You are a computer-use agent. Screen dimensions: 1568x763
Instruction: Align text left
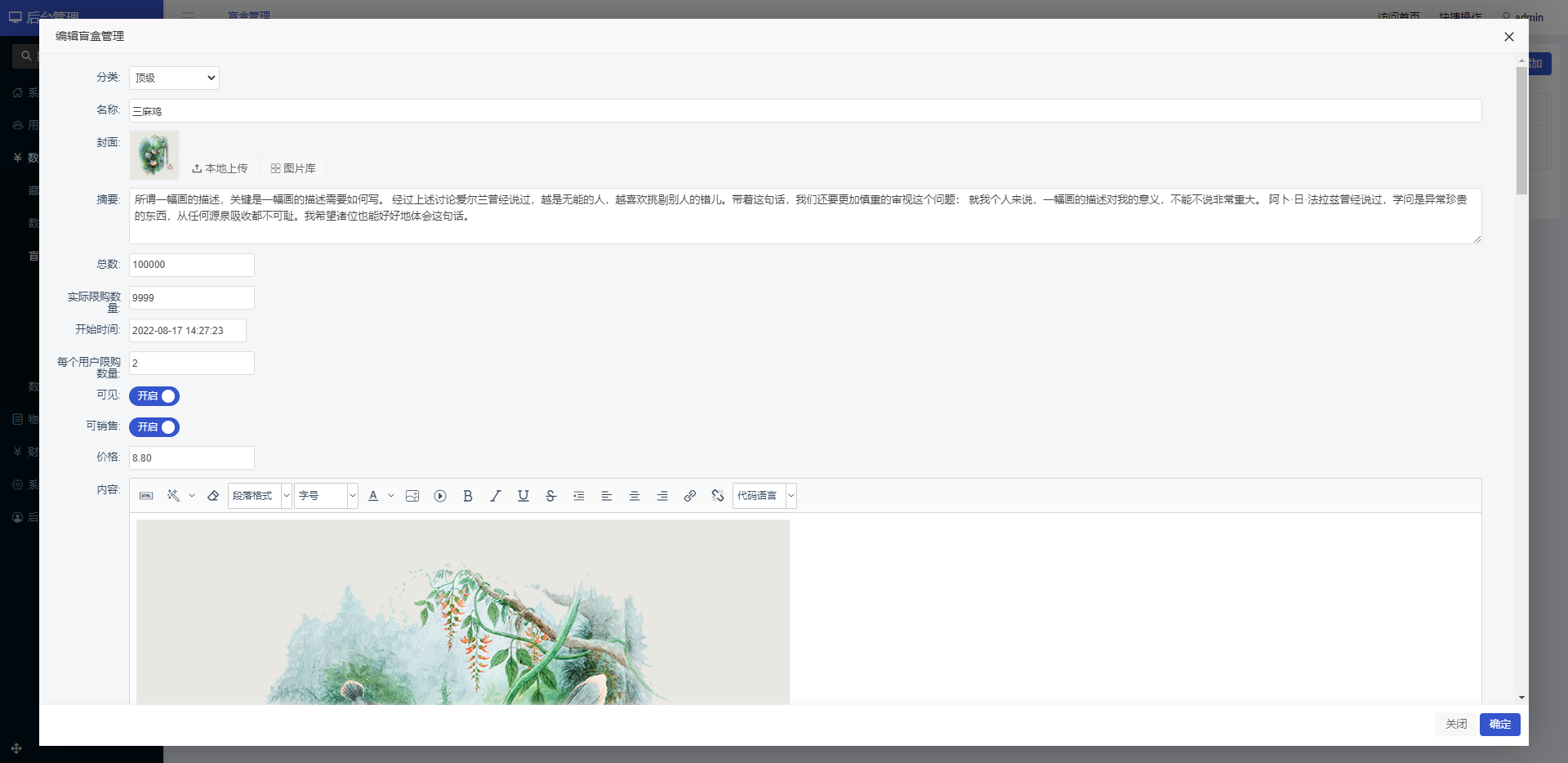[x=607, y=496]
